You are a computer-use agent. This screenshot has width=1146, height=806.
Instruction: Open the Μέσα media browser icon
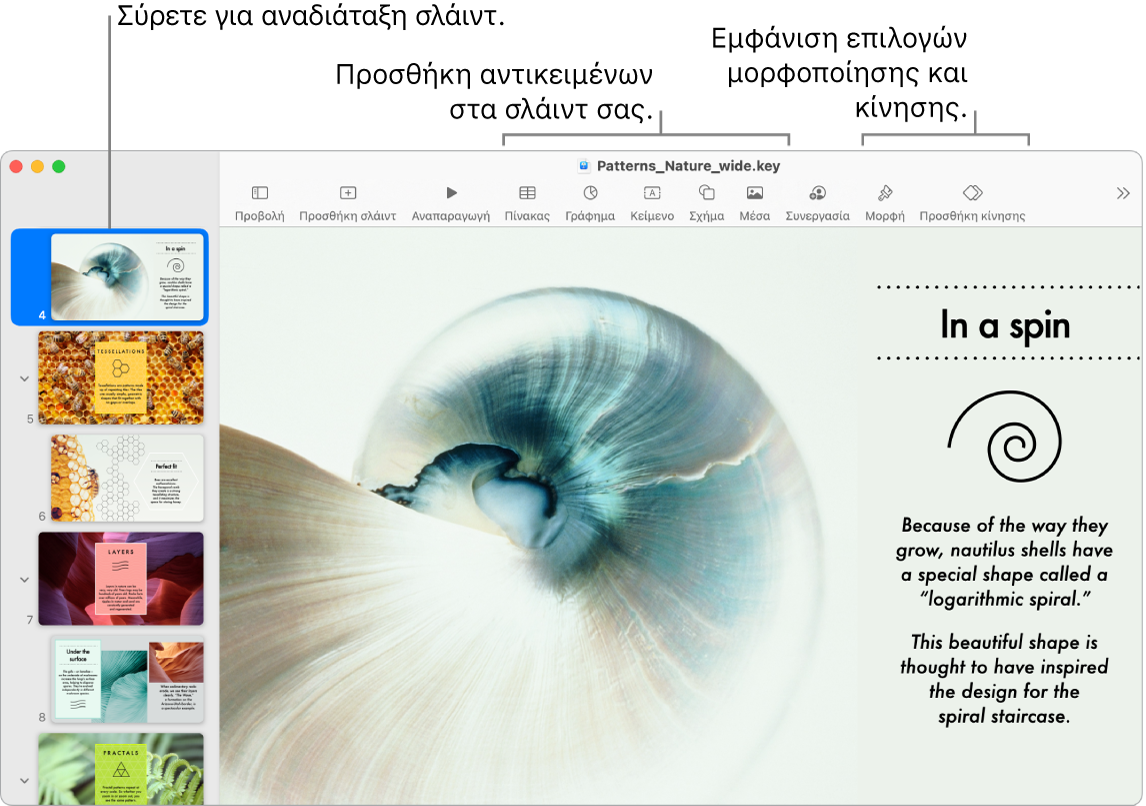pos(756,192)
